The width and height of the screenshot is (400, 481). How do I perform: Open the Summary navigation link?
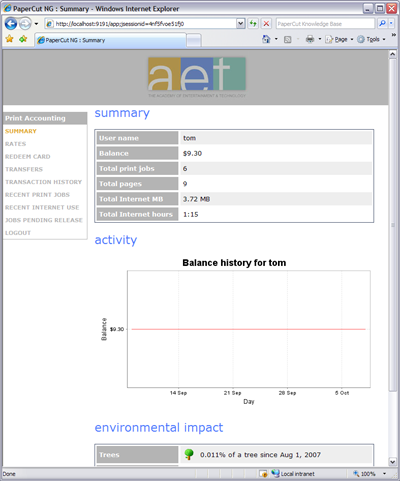21,131
